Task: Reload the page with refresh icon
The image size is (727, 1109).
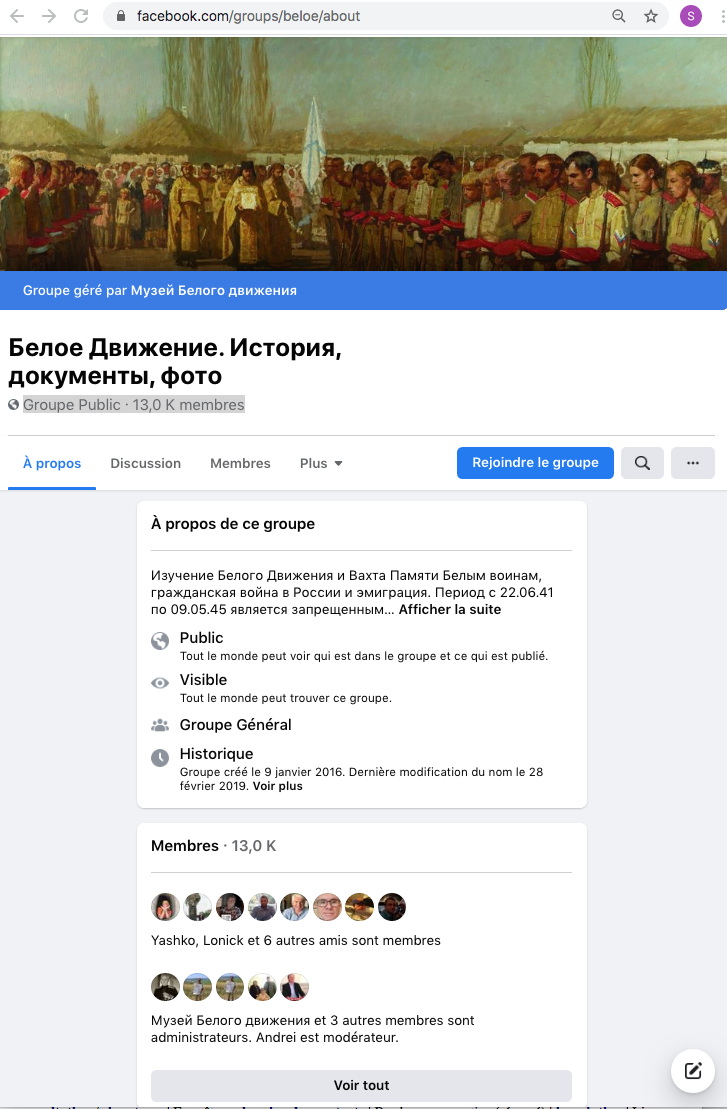Action: tap(81, 16)
